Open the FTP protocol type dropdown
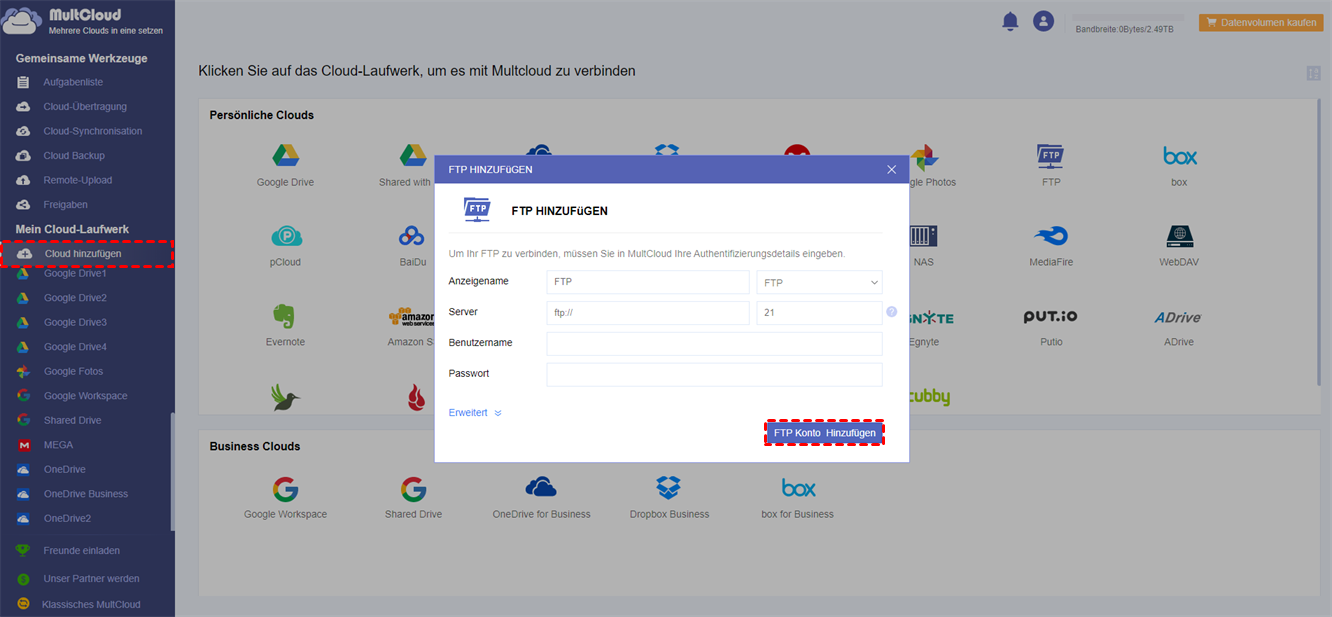Screen dimensions: 1332x617 819,282
